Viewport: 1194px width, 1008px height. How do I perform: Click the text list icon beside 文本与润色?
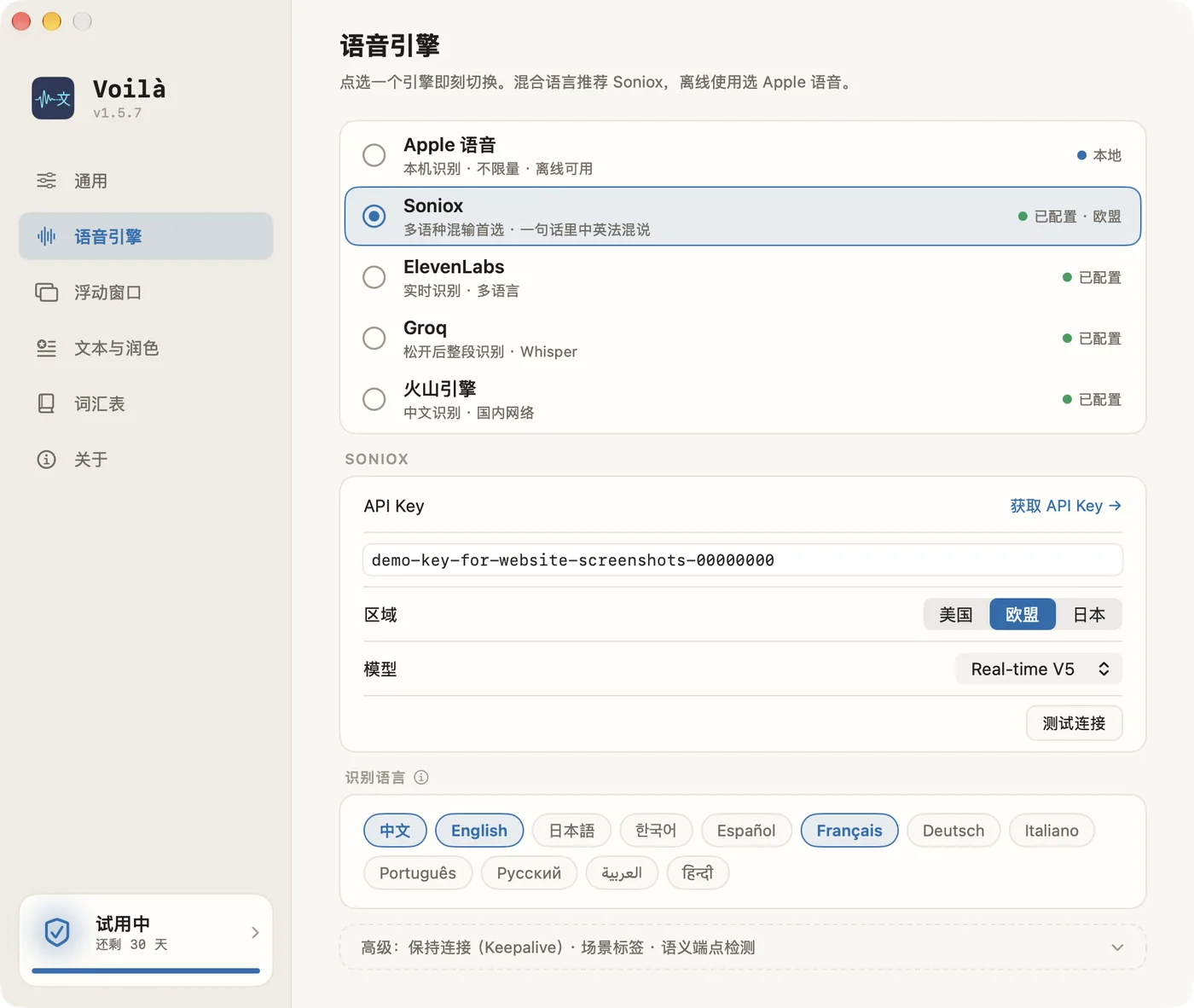pos(46,348)
